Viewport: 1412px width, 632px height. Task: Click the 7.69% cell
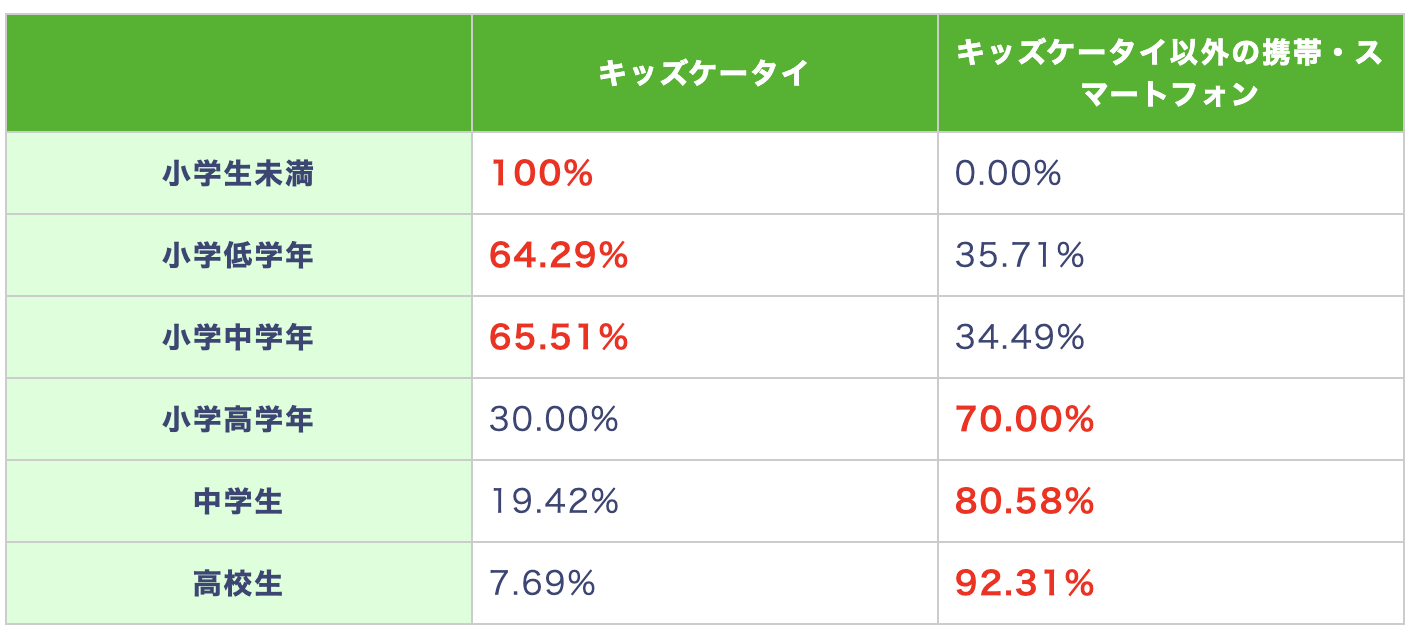pyautogui.click(x=542, y=584)
